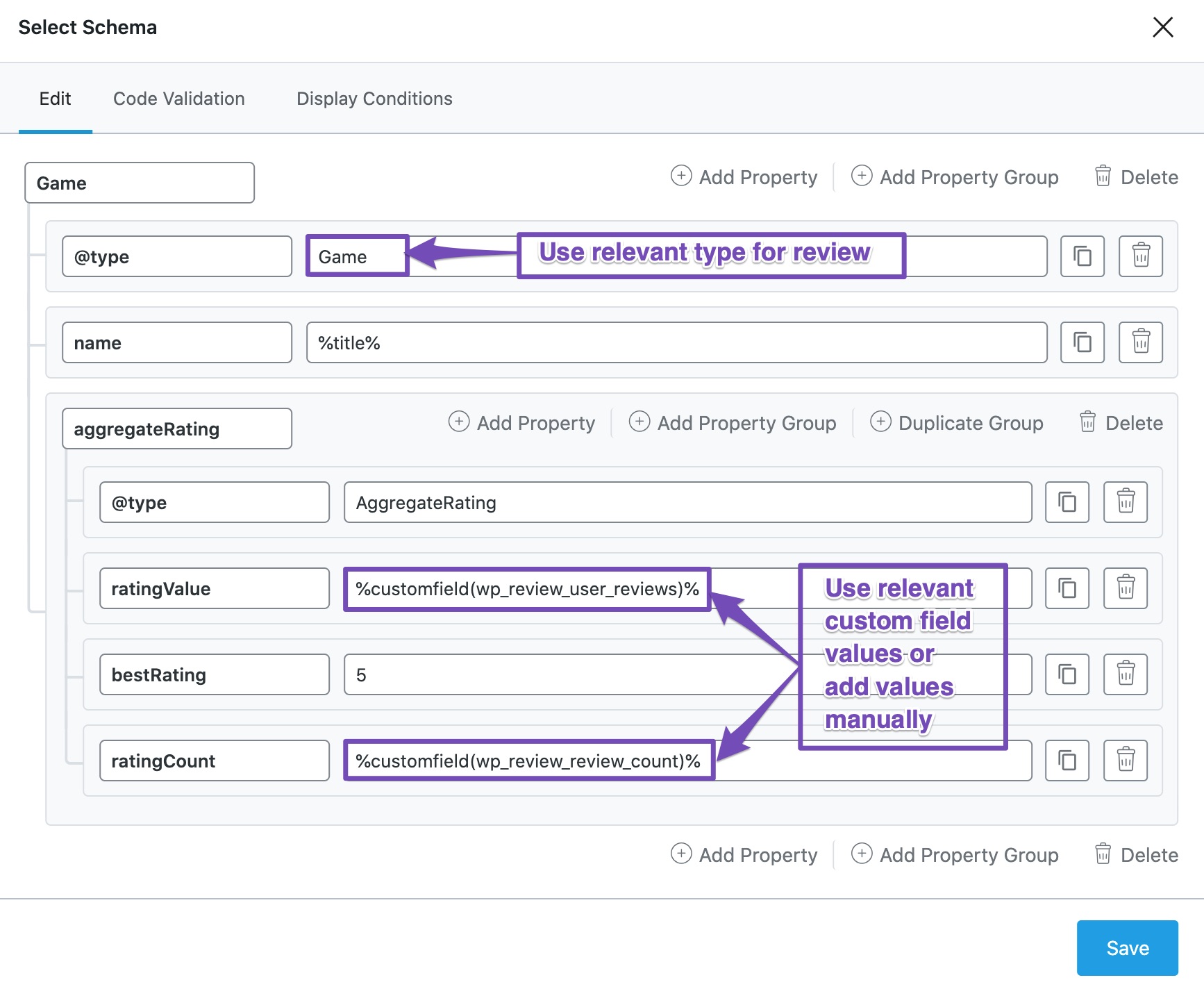Edit the %title% value field
Viewport: 1204px width, 1005px height.
[x=677, y=342]
